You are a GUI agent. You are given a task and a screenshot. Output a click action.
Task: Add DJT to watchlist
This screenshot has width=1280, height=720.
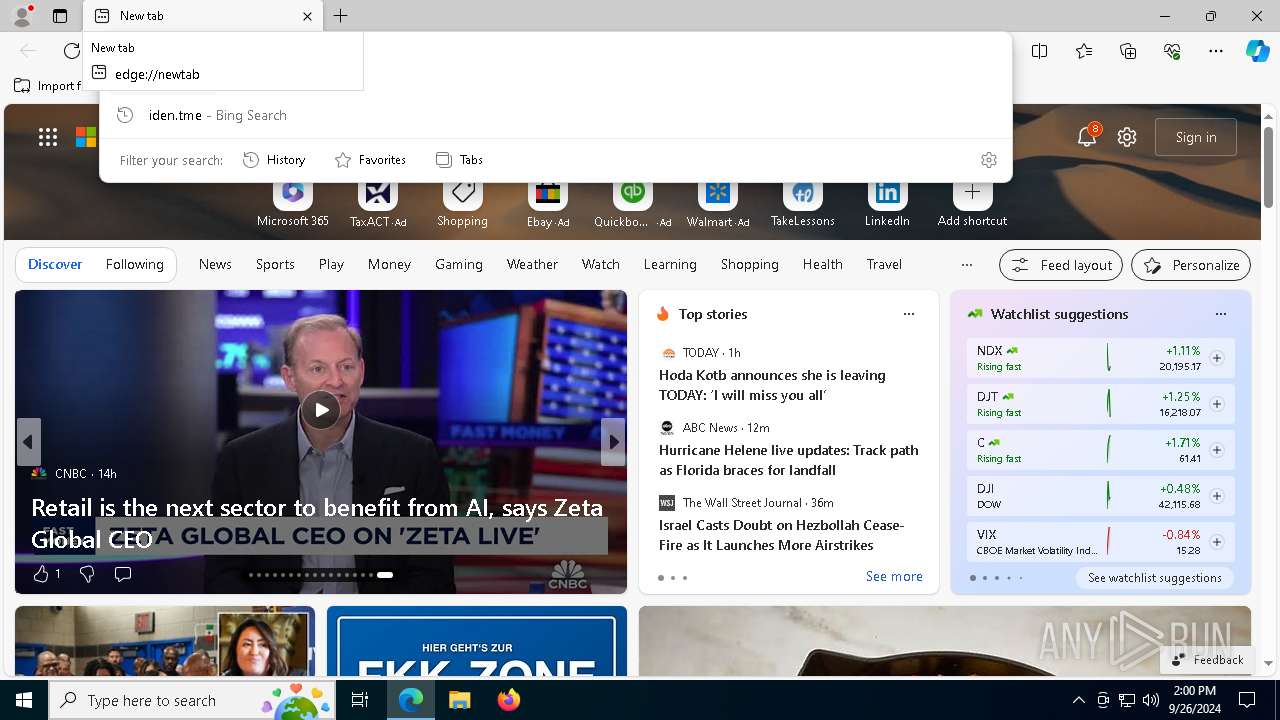[1217, 404]
